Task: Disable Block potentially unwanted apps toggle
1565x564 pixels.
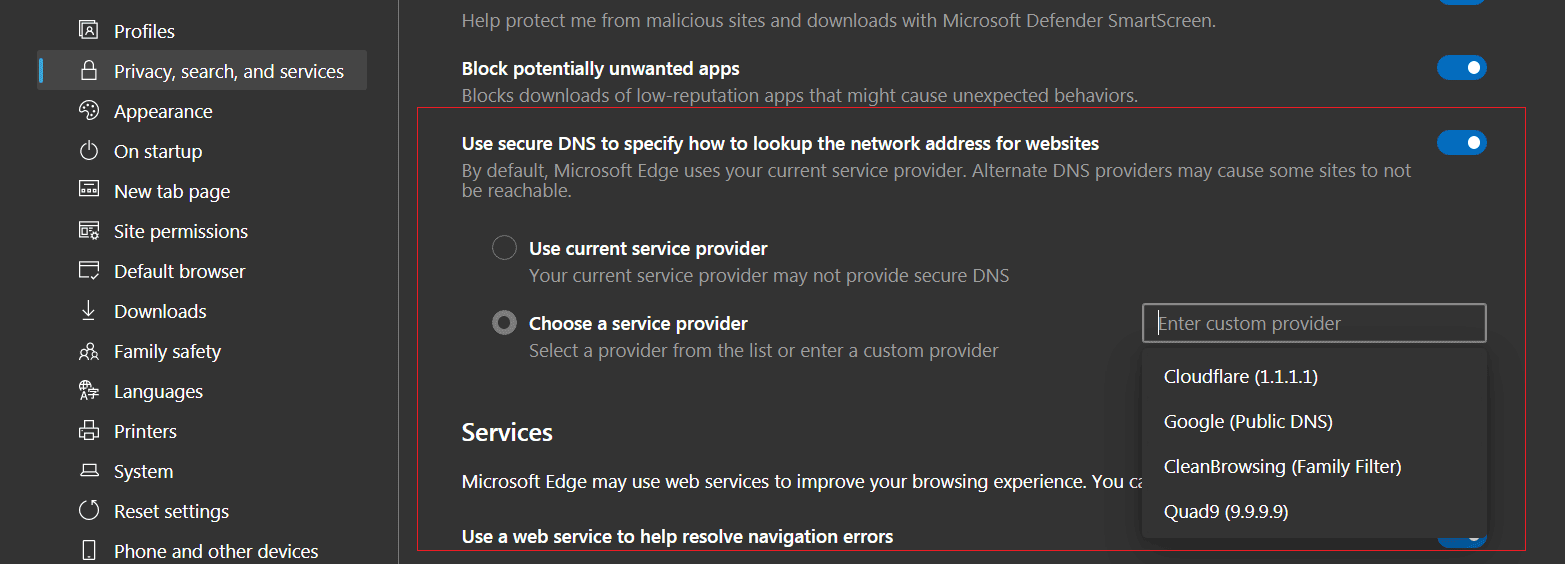Action: 1462,68
